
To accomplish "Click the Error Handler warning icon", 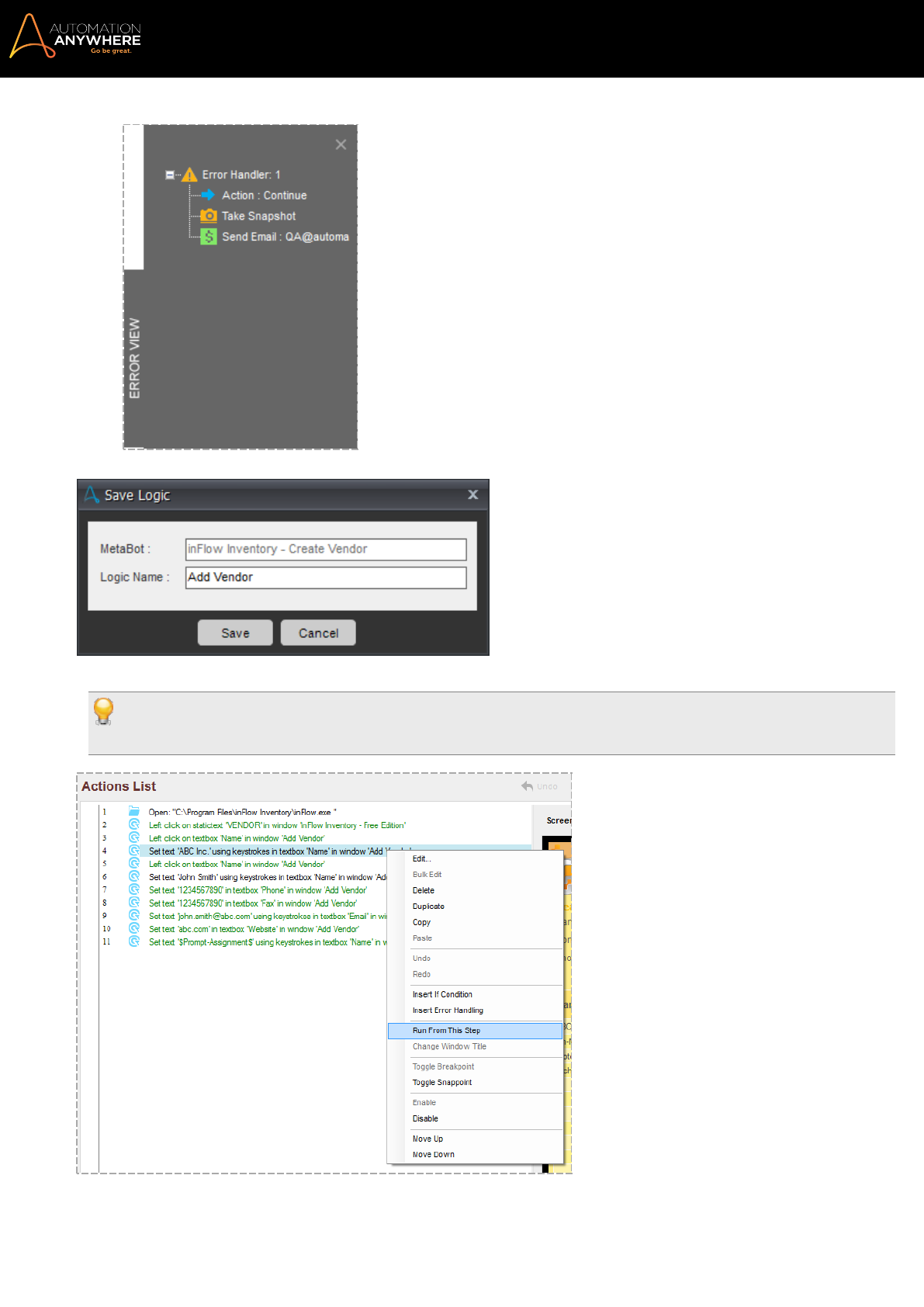I will (190, 175).
